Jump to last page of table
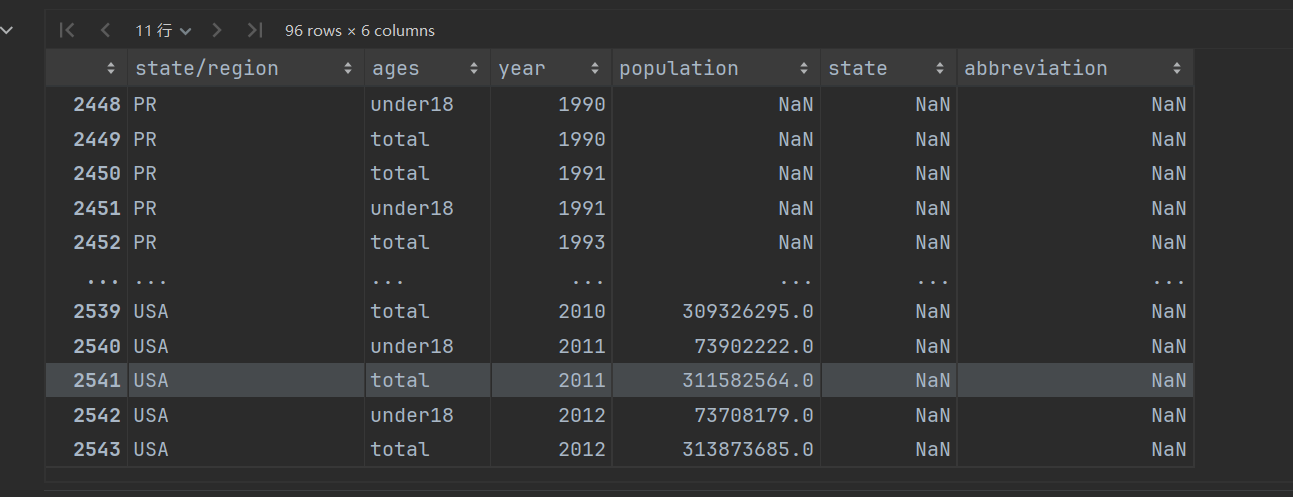The width and height of the screenshot is (1293, 497). 255,31
